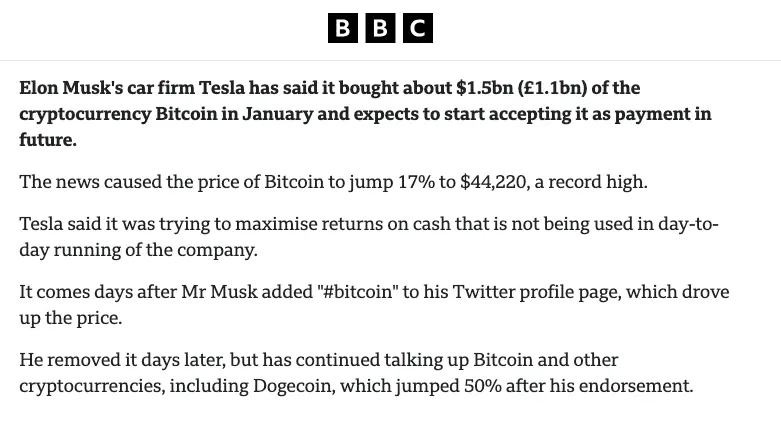Click the middle "B" block of the logo
The image size is (781, 433).
point(380,28)
